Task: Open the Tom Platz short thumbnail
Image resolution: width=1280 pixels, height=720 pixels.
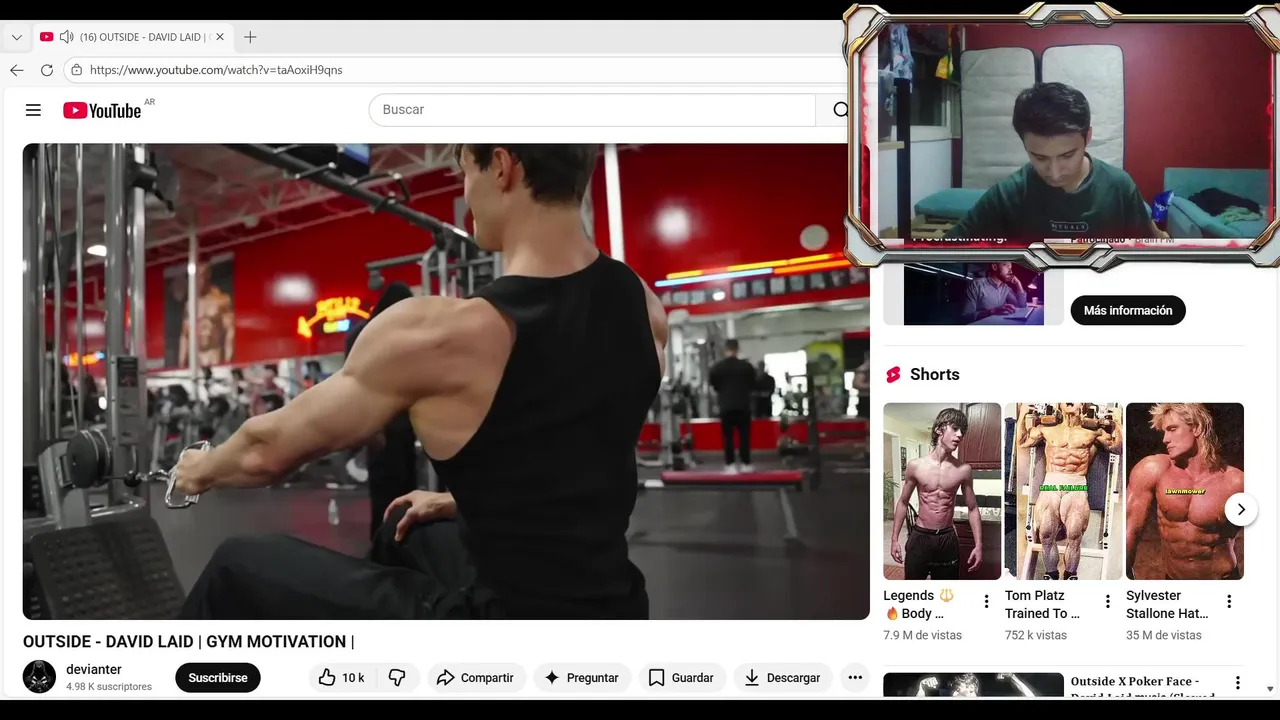Action: (x=1063, y=491)
